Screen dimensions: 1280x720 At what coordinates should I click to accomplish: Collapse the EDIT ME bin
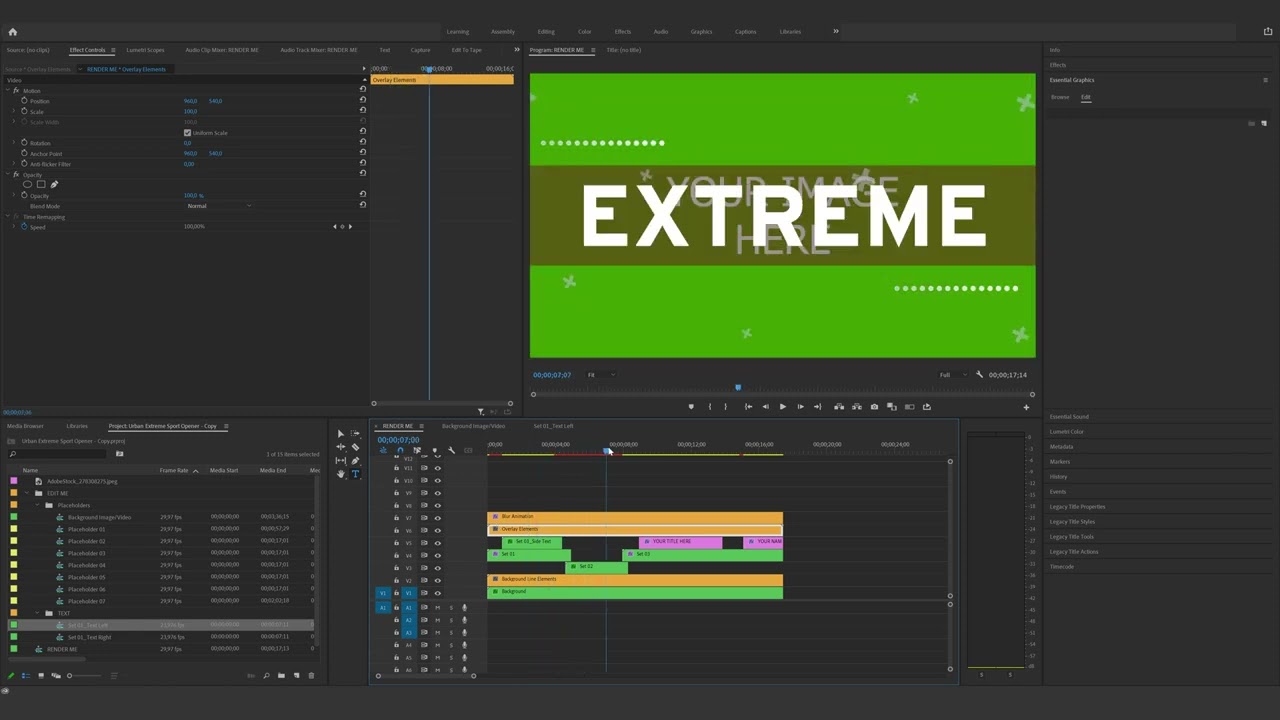click(28, 493)
